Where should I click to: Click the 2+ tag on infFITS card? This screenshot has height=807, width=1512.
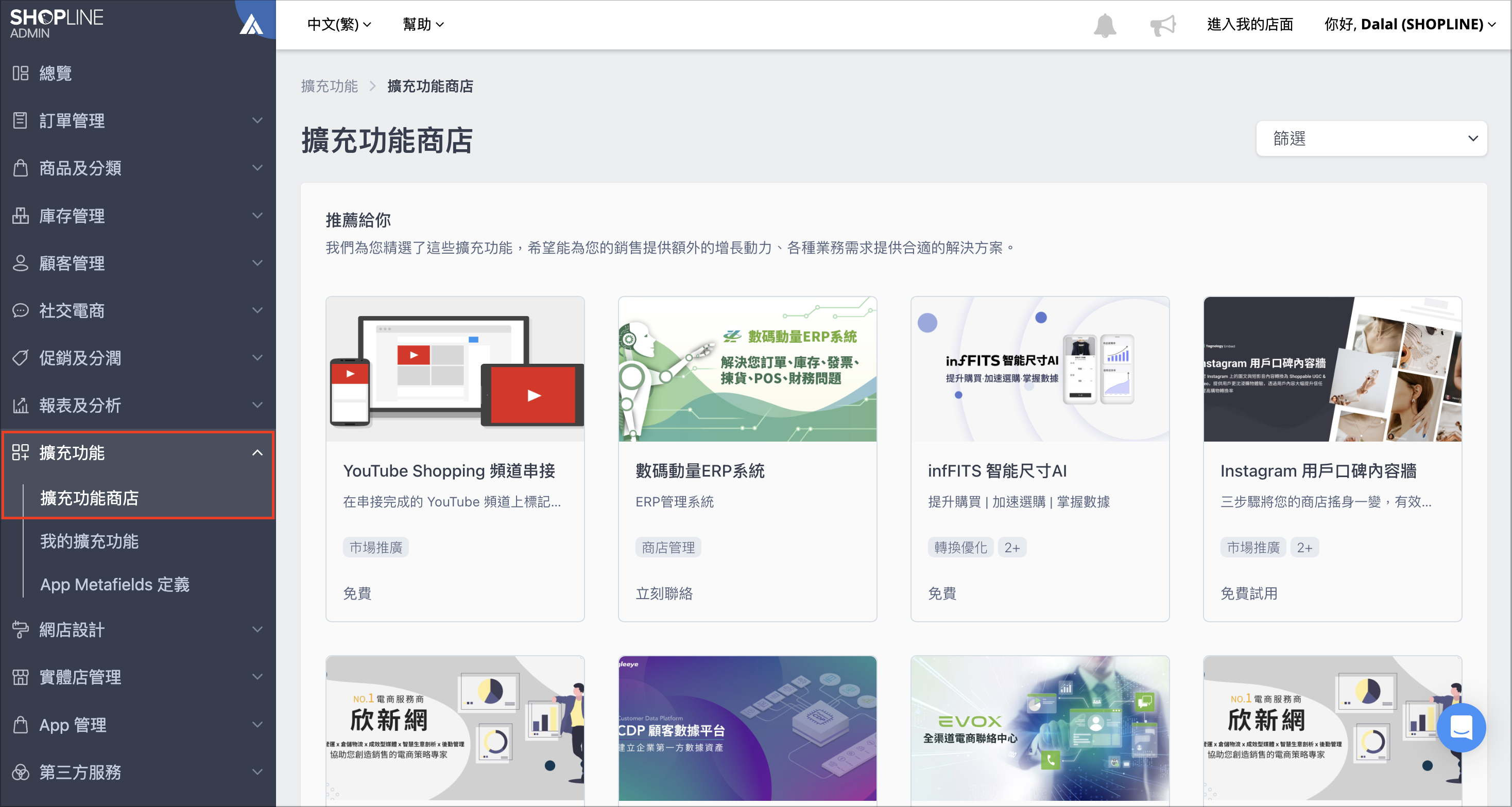[x=1012, y=547]
